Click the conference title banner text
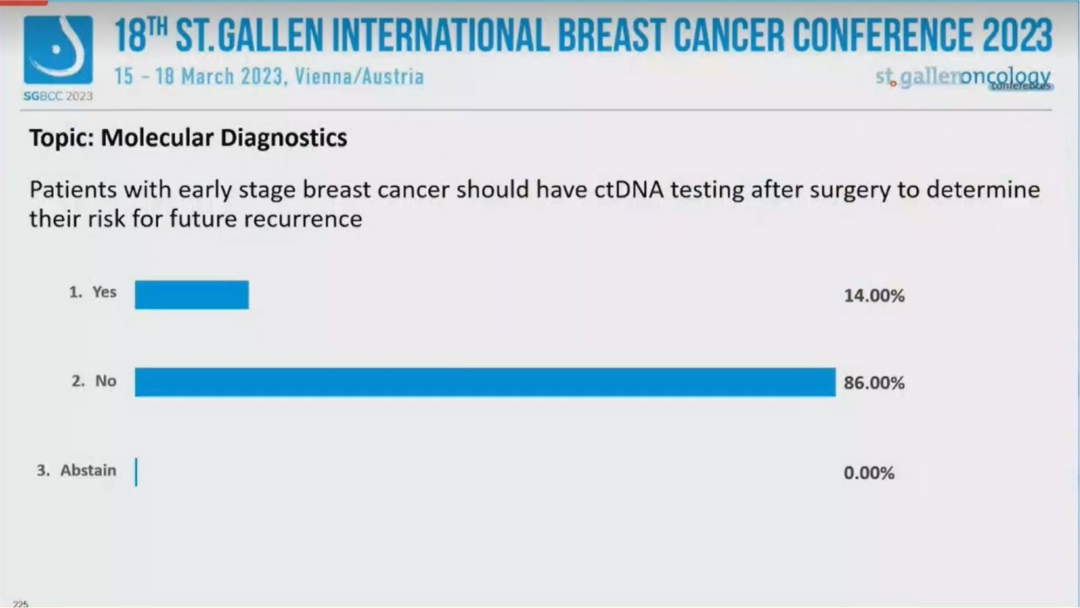The width and height of the screenshot is (1080, 608). coord(583,36)
